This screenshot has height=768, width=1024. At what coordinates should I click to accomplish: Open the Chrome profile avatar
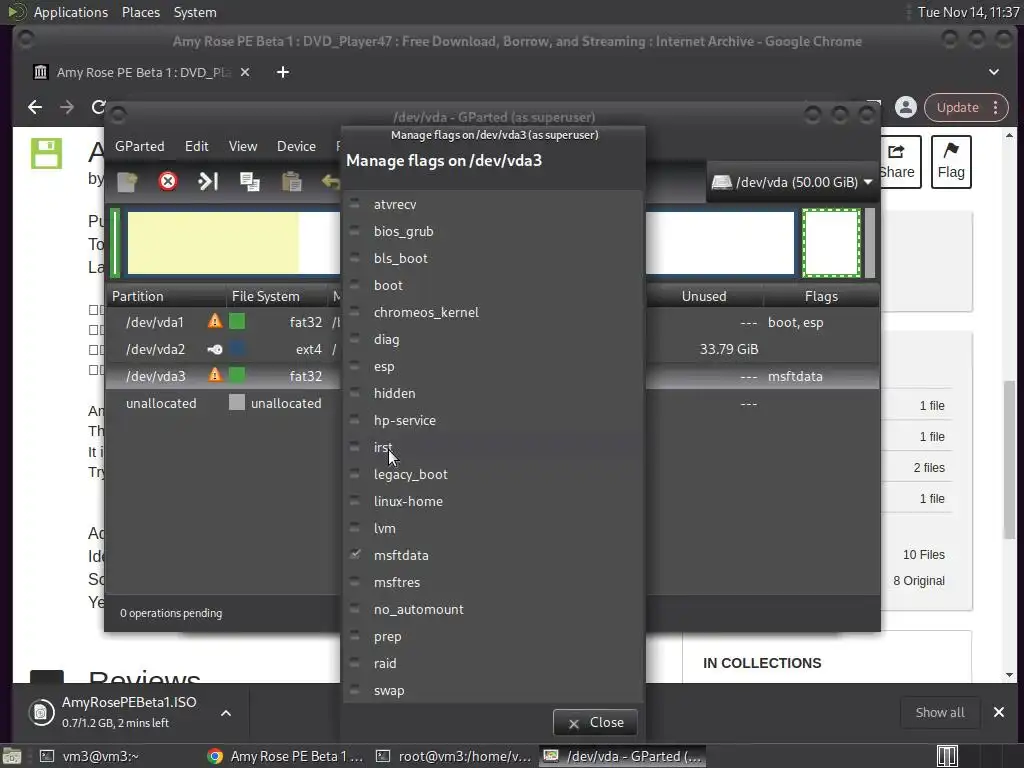click(x=906, y=107)
